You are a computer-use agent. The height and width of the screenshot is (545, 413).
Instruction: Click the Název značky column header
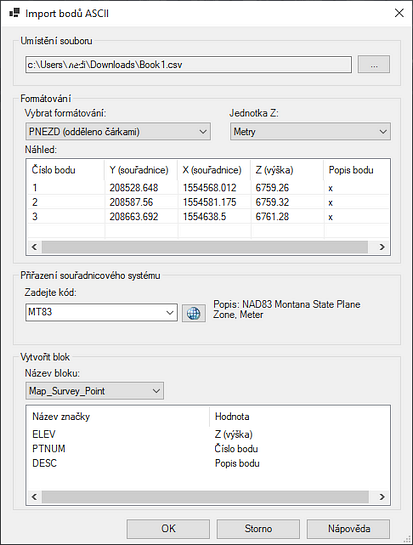118,416
